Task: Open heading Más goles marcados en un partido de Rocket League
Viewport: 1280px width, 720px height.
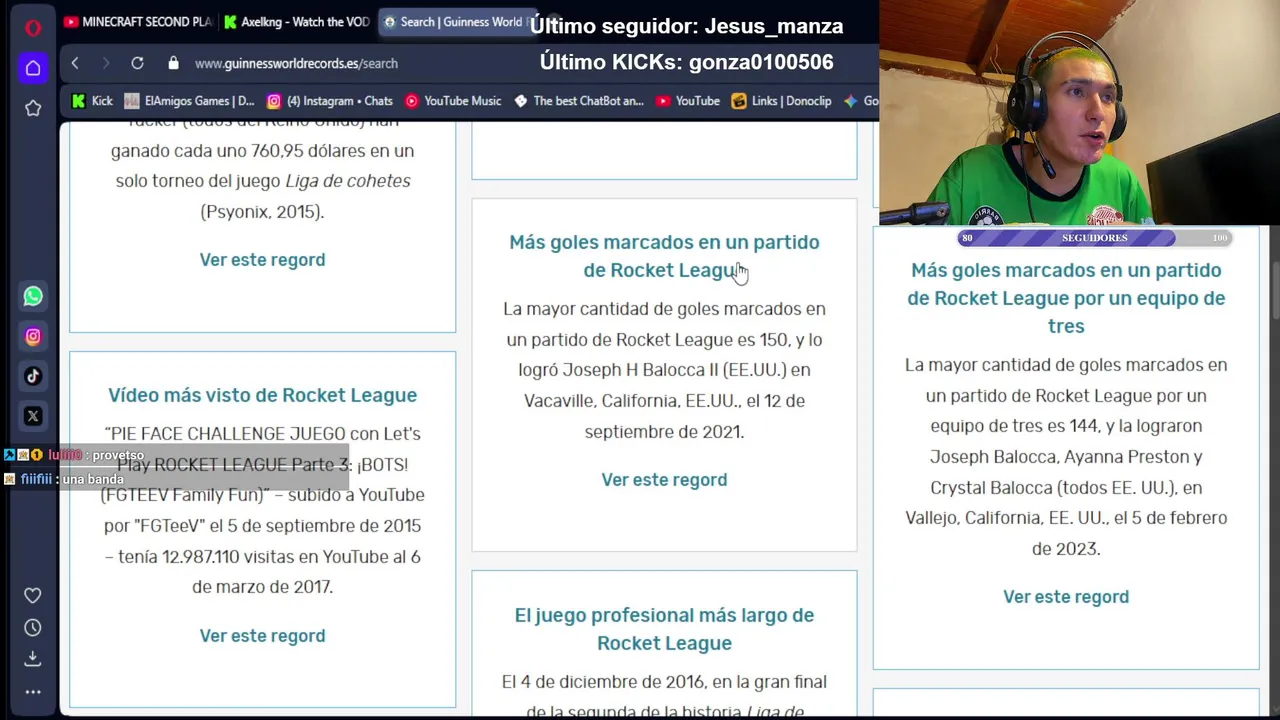Action: click(x=664, y=256)
